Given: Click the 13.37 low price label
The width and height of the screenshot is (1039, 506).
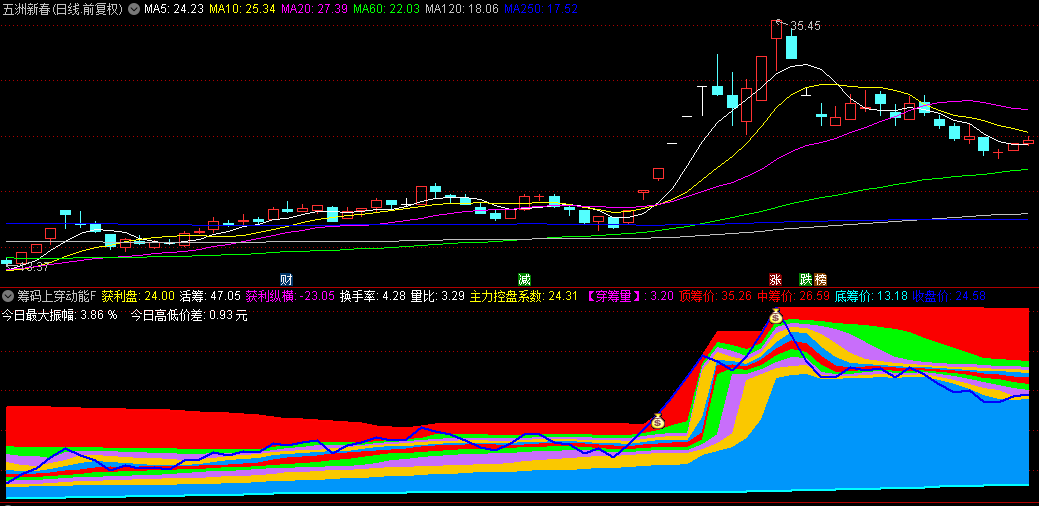Looking at the screenshot, I should pos(34,267).
